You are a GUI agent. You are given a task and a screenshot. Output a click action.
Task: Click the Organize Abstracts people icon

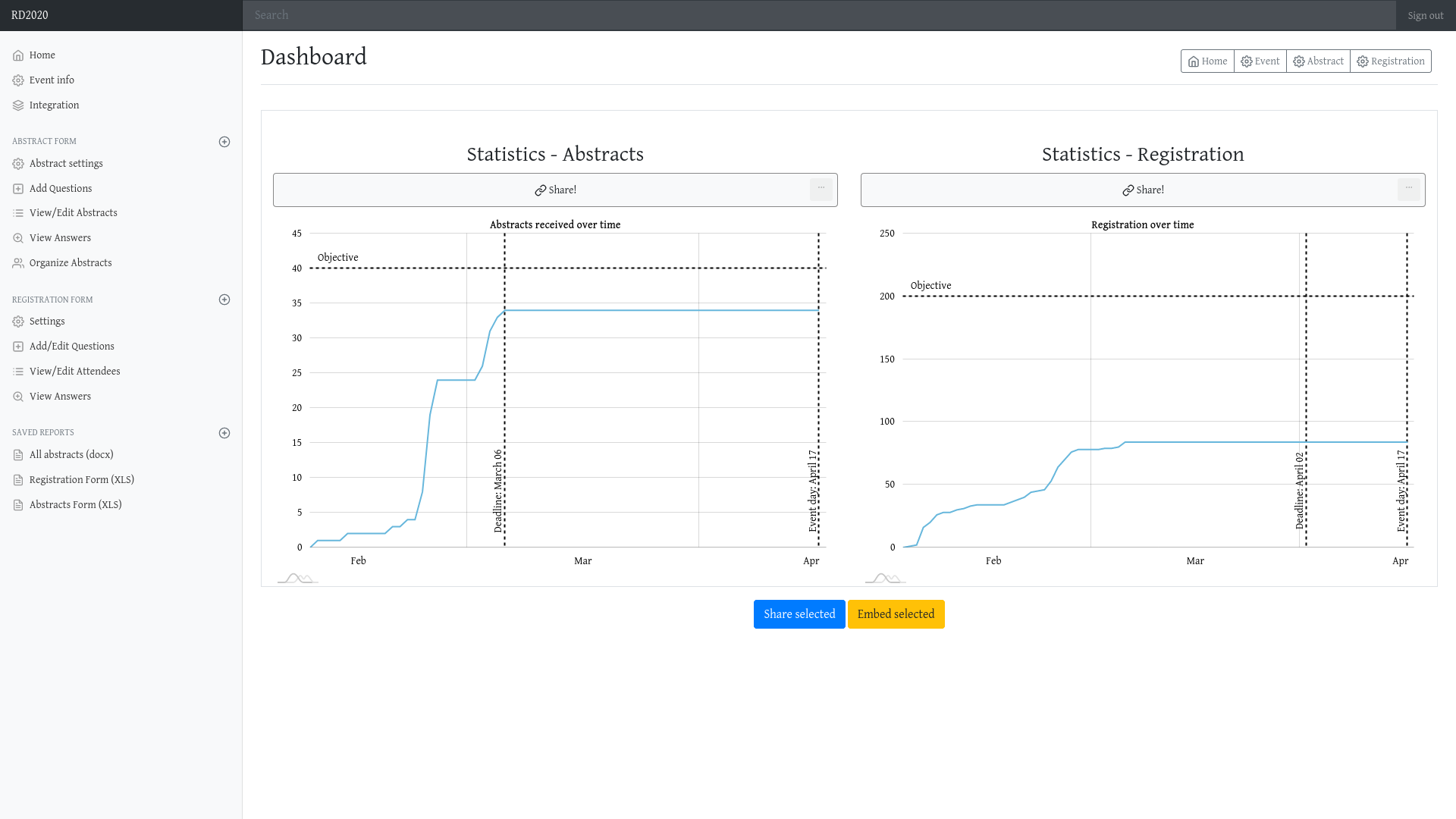pyautogui.click(x=18, y=263)
